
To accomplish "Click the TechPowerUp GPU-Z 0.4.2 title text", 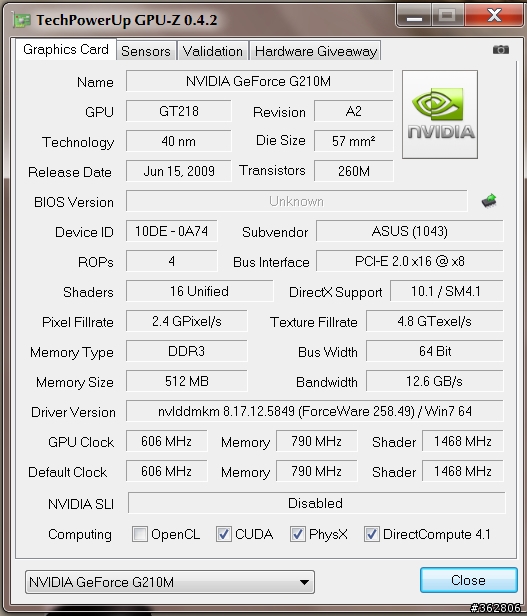I will click(x=127, y=20).
